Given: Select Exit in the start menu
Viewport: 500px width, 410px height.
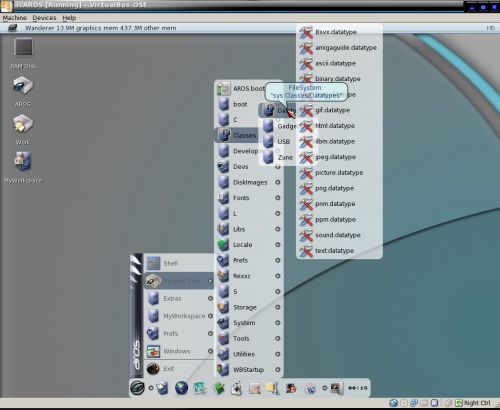Looking at the screenshot, I should pos(179,369).
